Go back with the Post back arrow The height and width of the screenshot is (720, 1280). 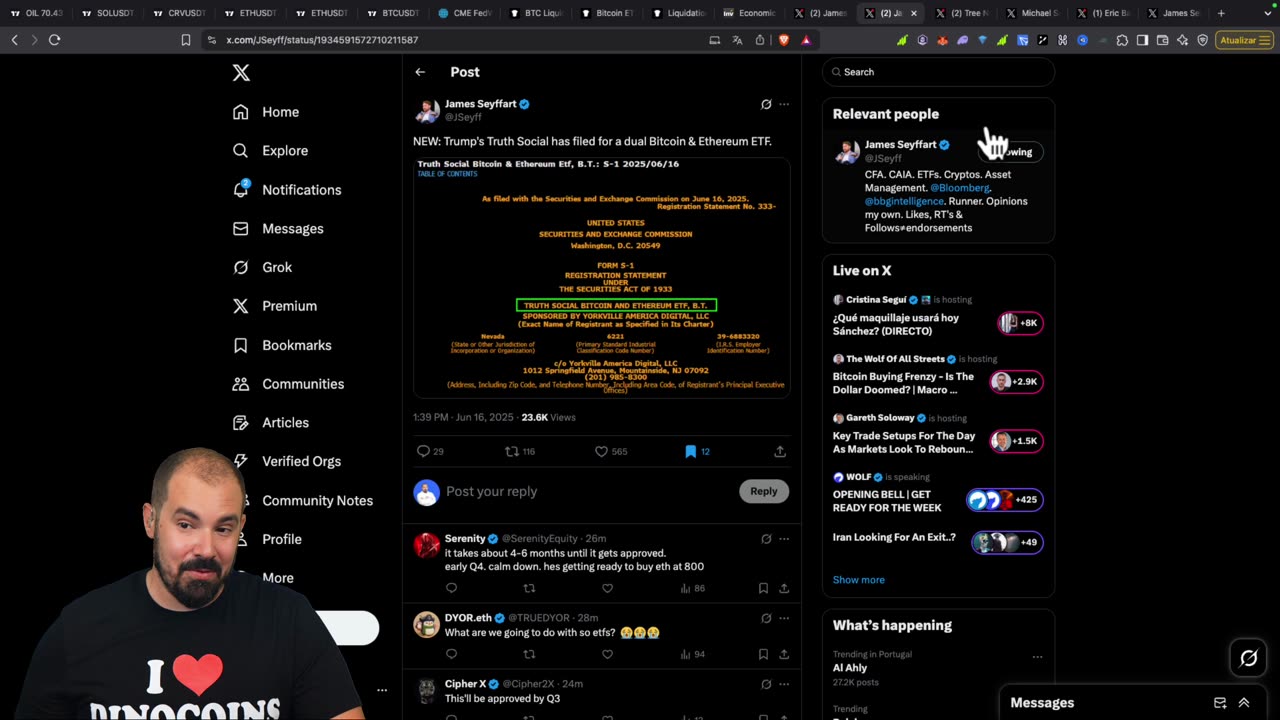point(420,72)
